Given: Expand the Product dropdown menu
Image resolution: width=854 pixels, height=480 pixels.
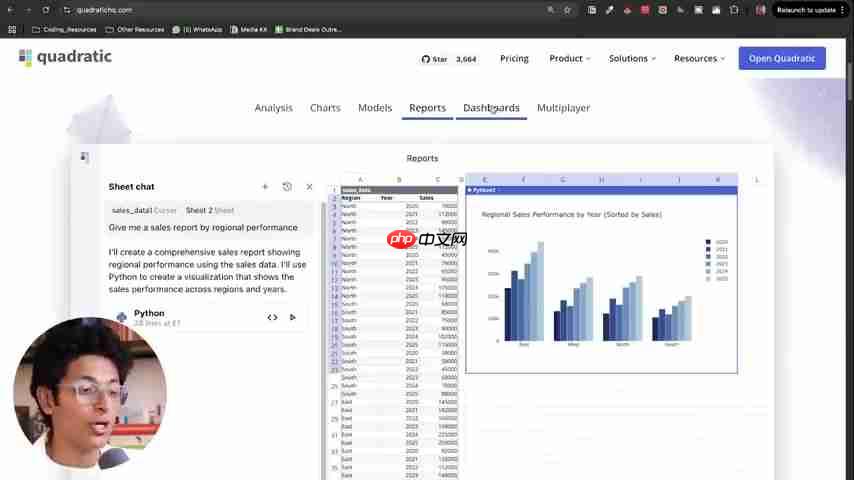Looking at the screenshot, I should pos(570,58).
